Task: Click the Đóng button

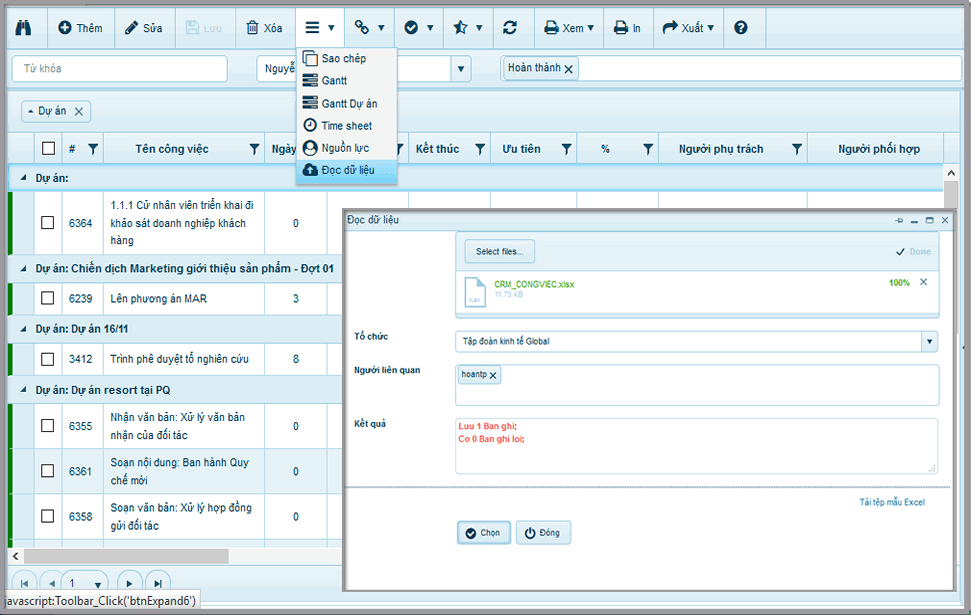Action: pos(543,533)
